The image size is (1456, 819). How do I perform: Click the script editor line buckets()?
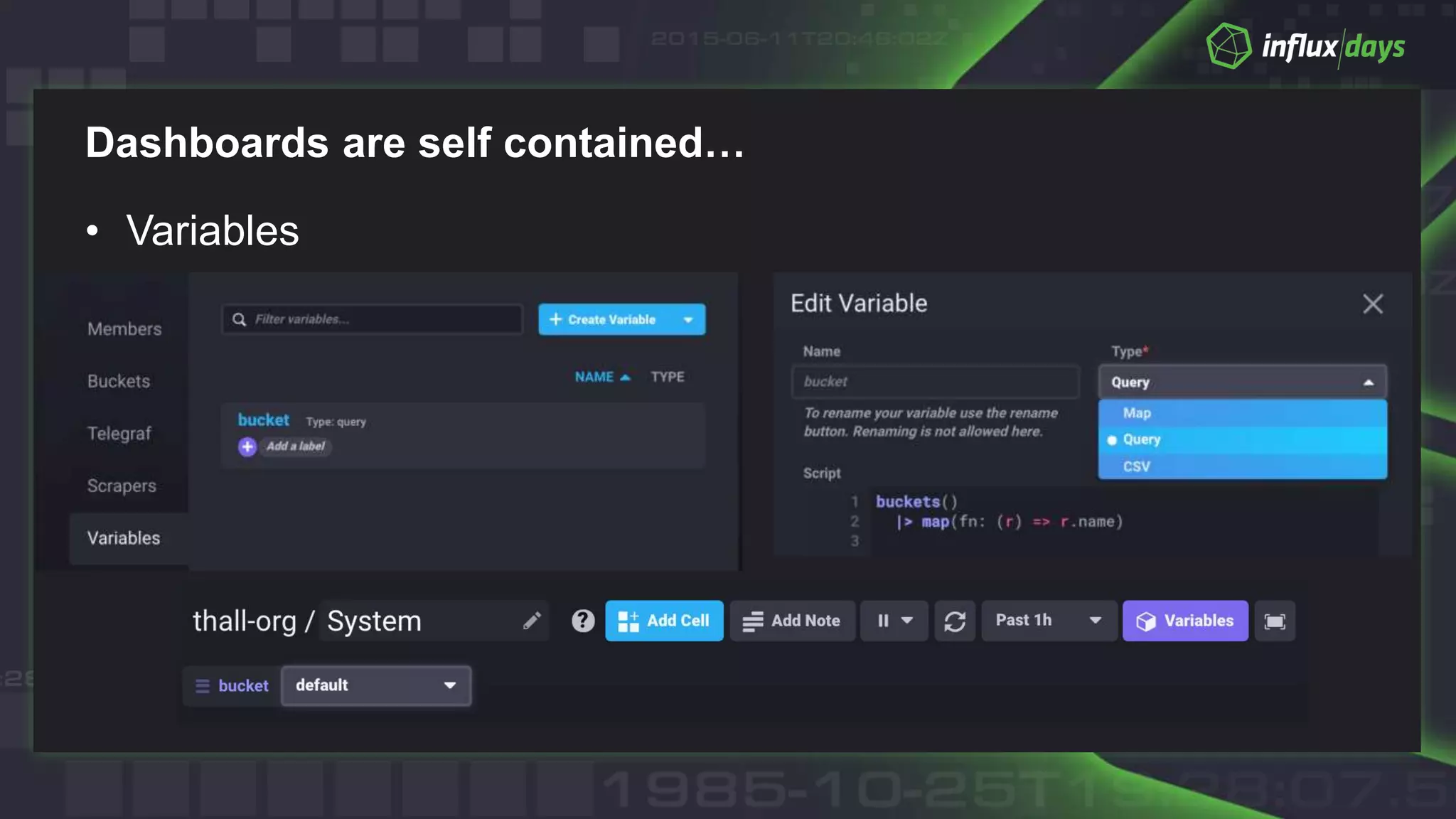tap(916, 502)
